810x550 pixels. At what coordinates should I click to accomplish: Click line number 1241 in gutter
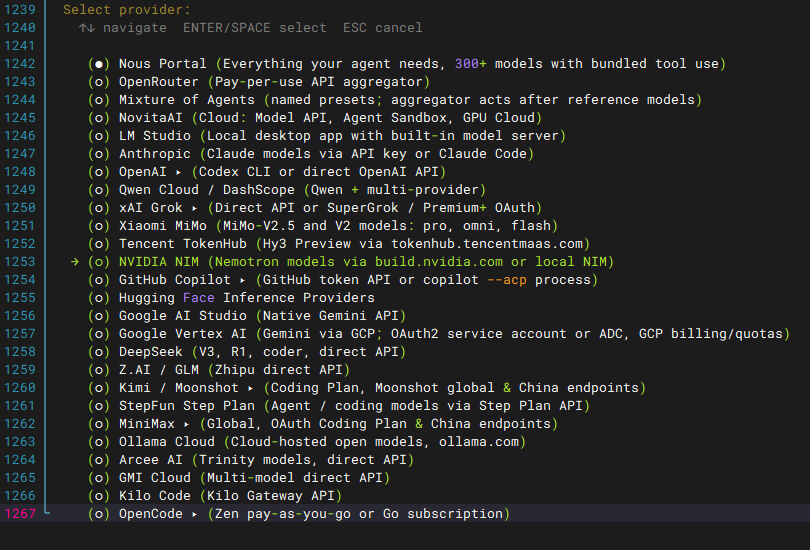click(x=20, y=46)
